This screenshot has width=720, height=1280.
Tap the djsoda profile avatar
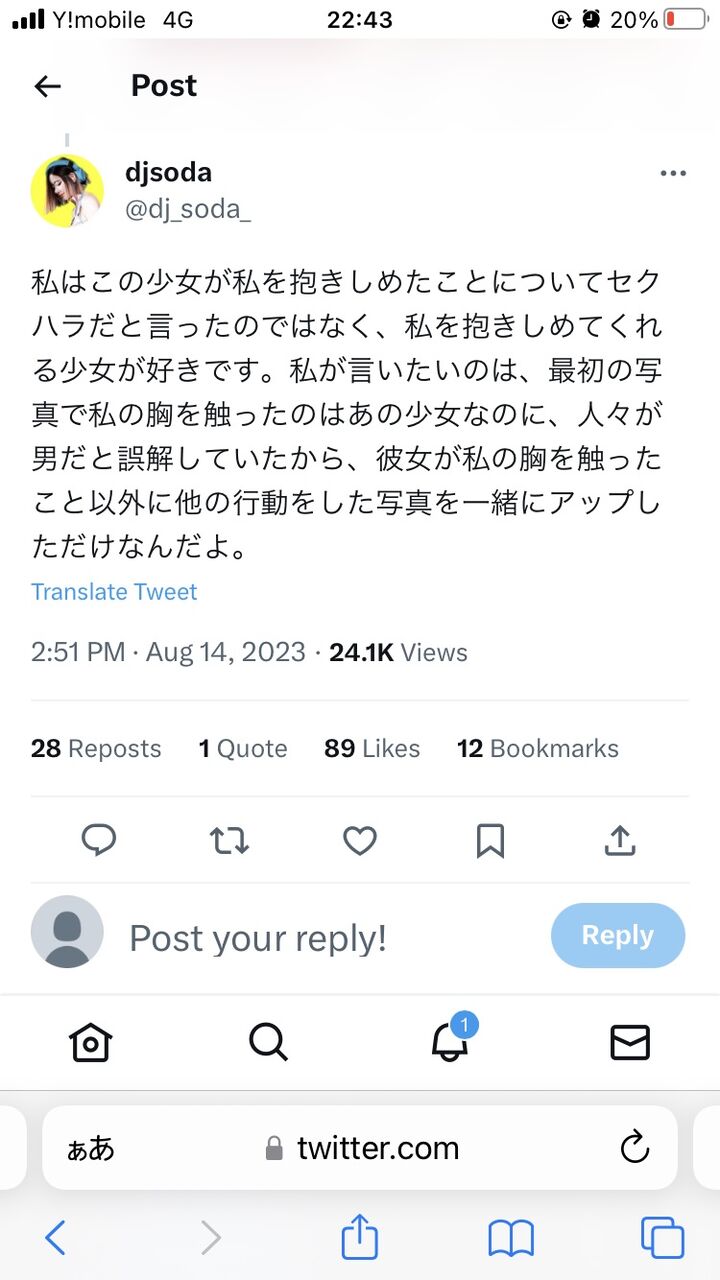tap(67, 190)
